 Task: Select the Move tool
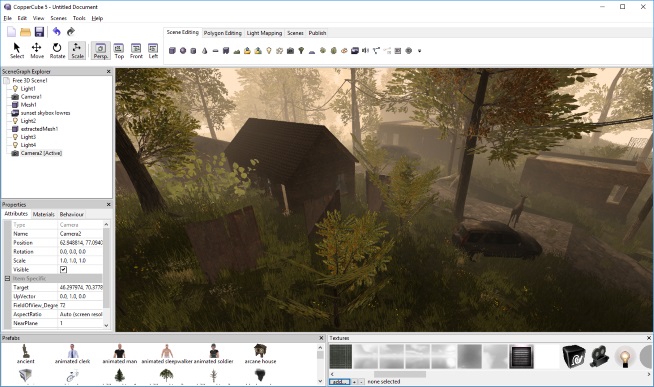pyautogui.click(x=37, y=50)
